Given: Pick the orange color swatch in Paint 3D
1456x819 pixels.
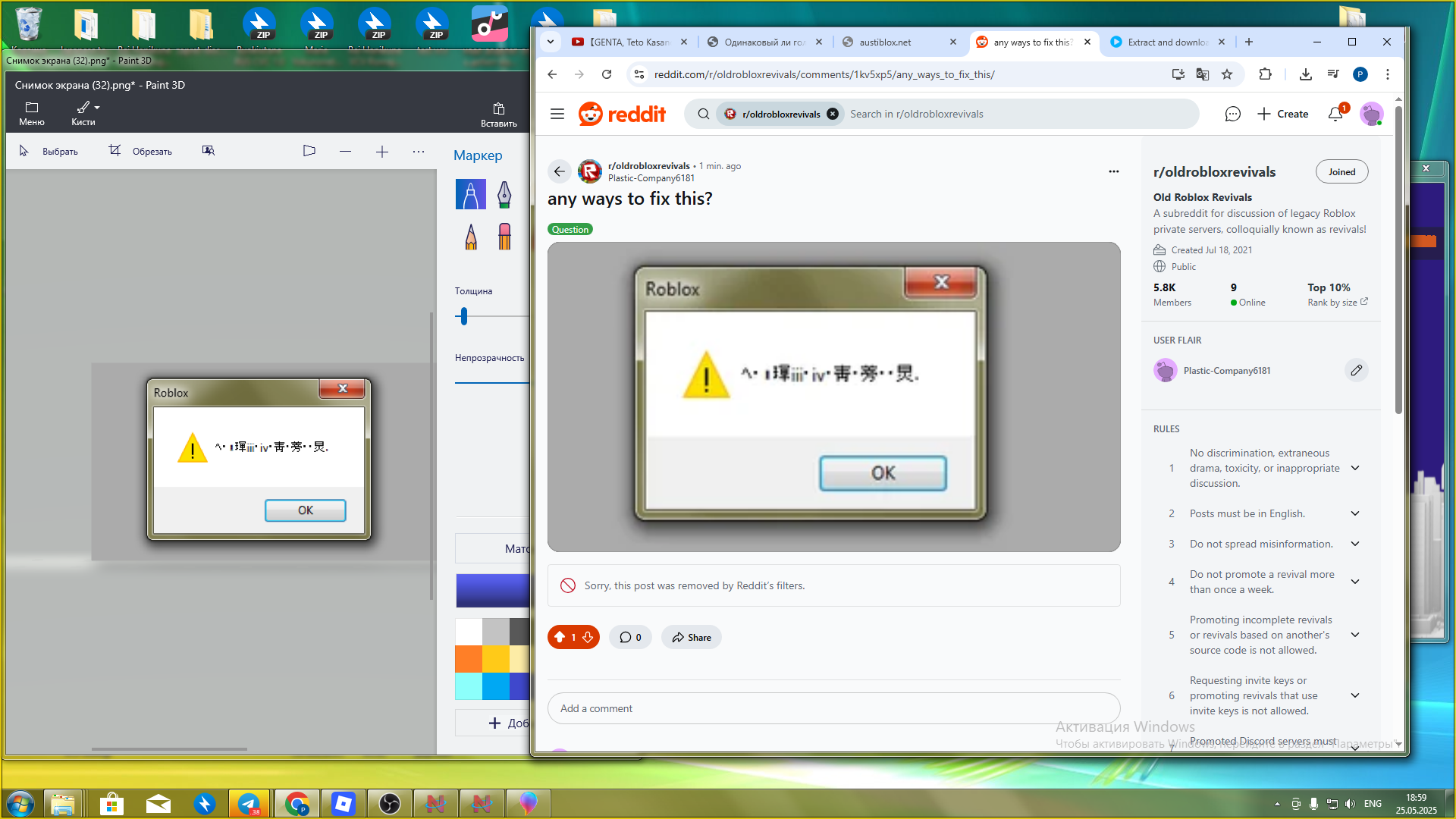Looking at the screenshot, I should tap(469, 658).
